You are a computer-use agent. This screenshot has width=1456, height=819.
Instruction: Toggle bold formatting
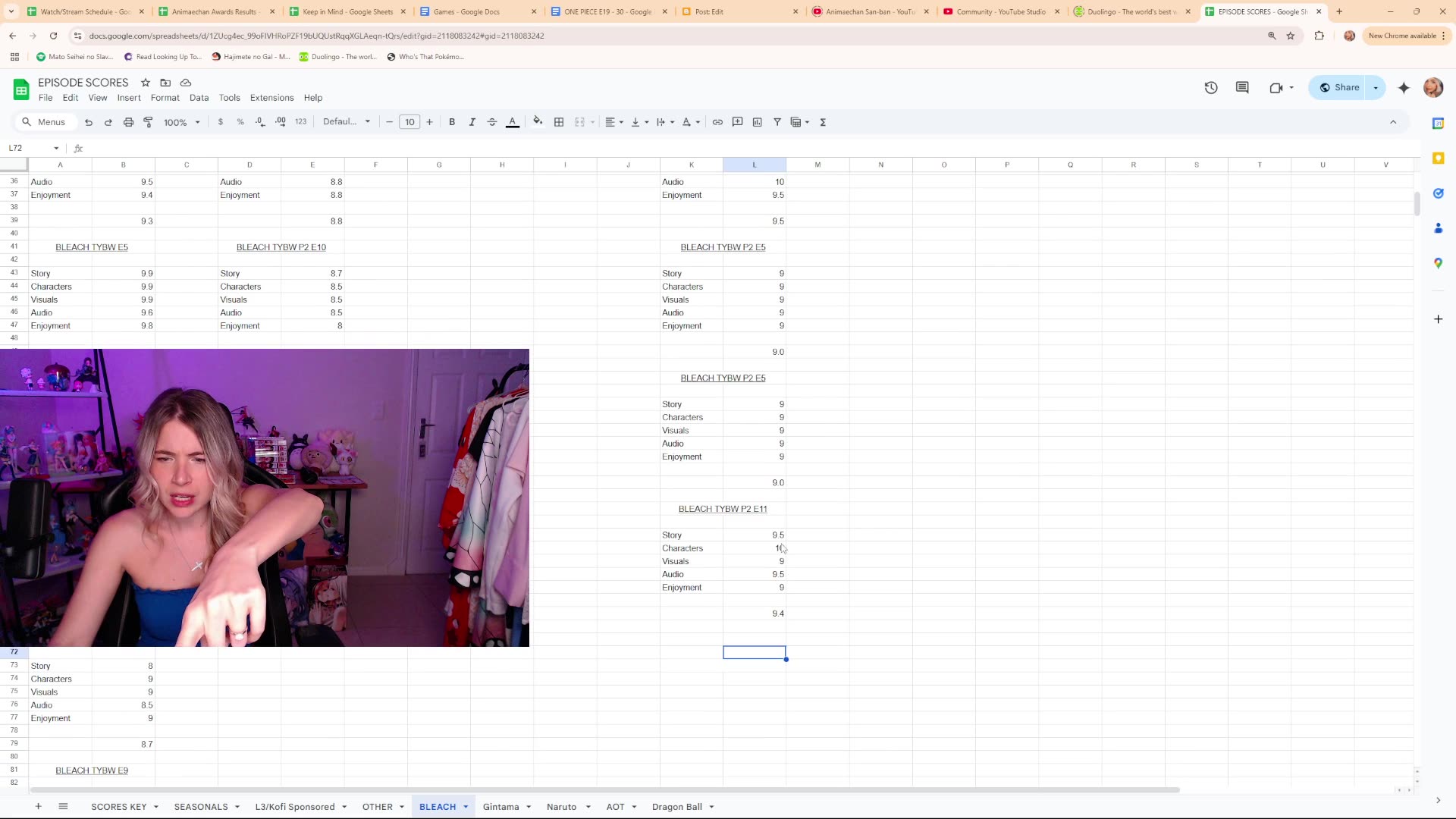pos(452,122)
